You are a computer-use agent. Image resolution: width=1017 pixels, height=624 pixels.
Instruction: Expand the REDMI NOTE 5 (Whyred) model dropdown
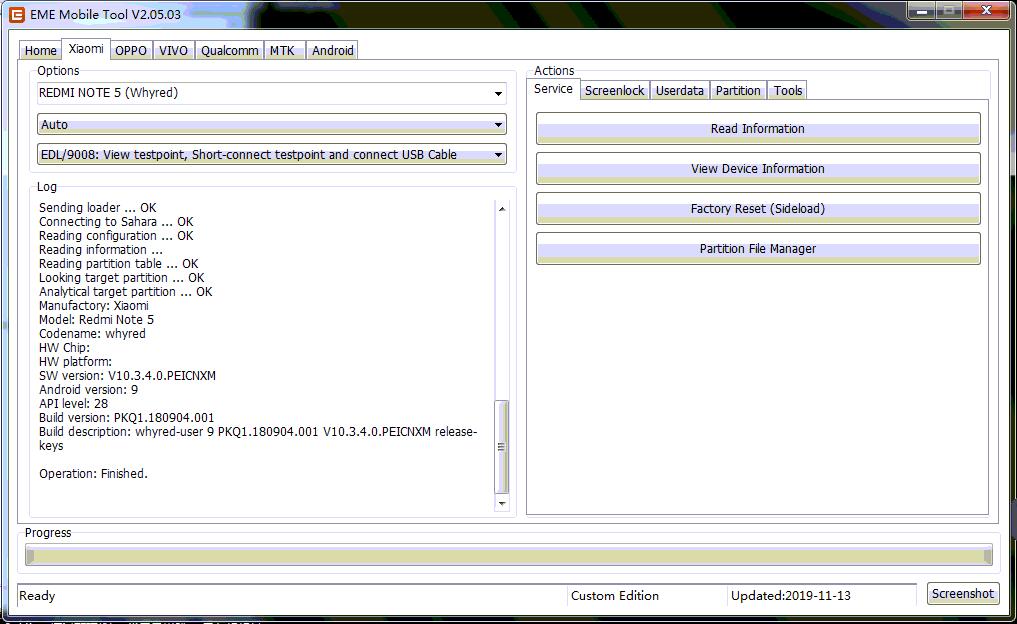(x=272, y=93)
